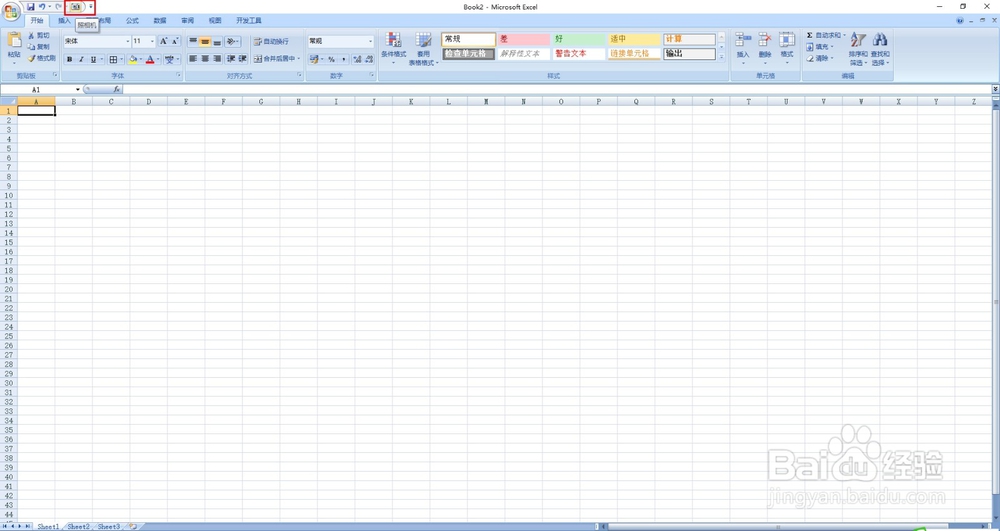Viewport: 1000px width, 531px height.
Task: Open the round Office button menu
Action: (11, 11)
